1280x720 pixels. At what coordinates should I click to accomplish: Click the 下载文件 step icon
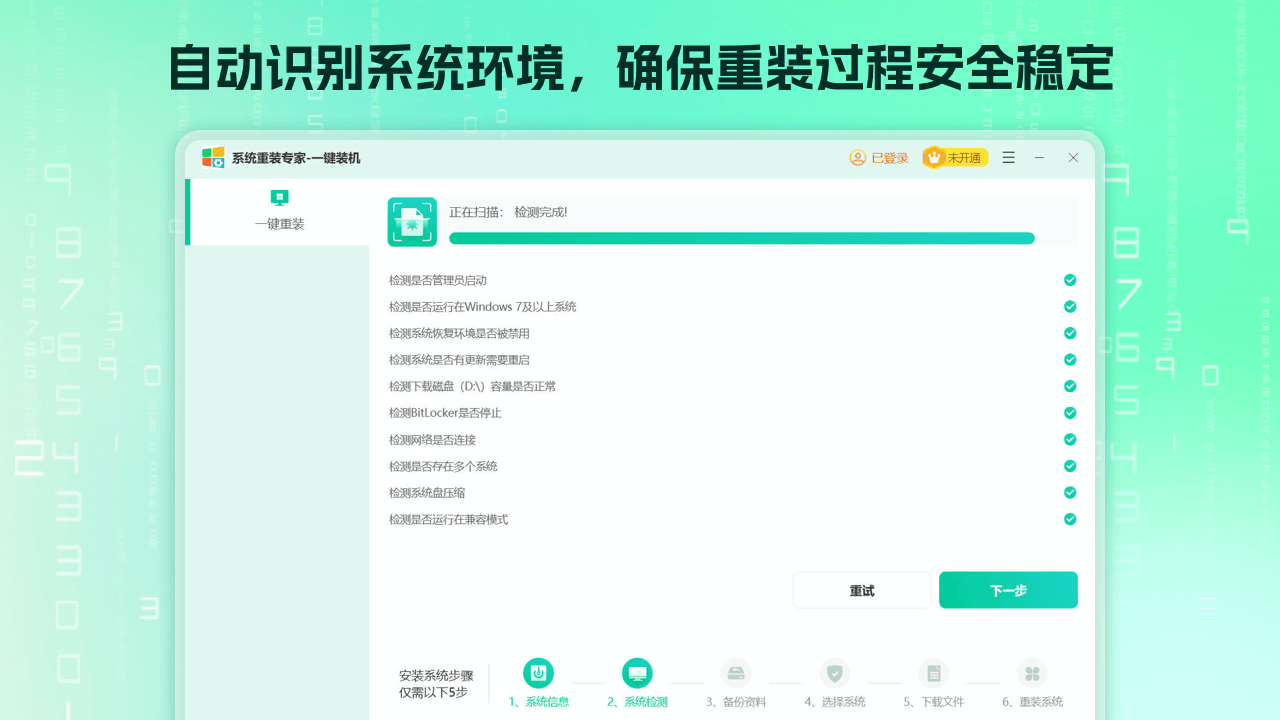coord(934,673)
